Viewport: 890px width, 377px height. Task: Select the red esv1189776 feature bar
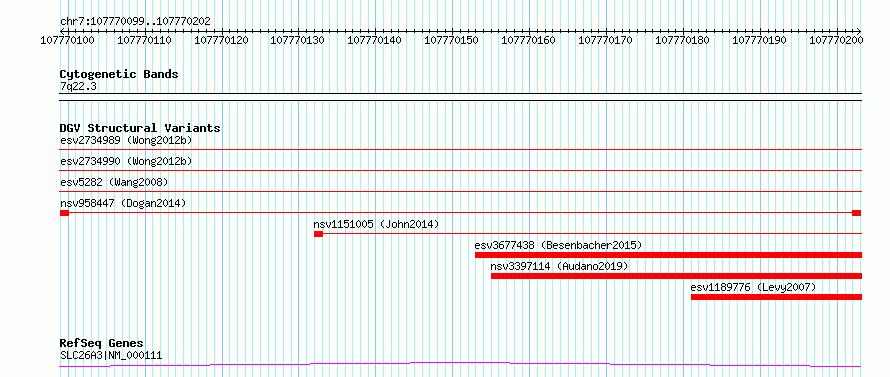[776, 297]
